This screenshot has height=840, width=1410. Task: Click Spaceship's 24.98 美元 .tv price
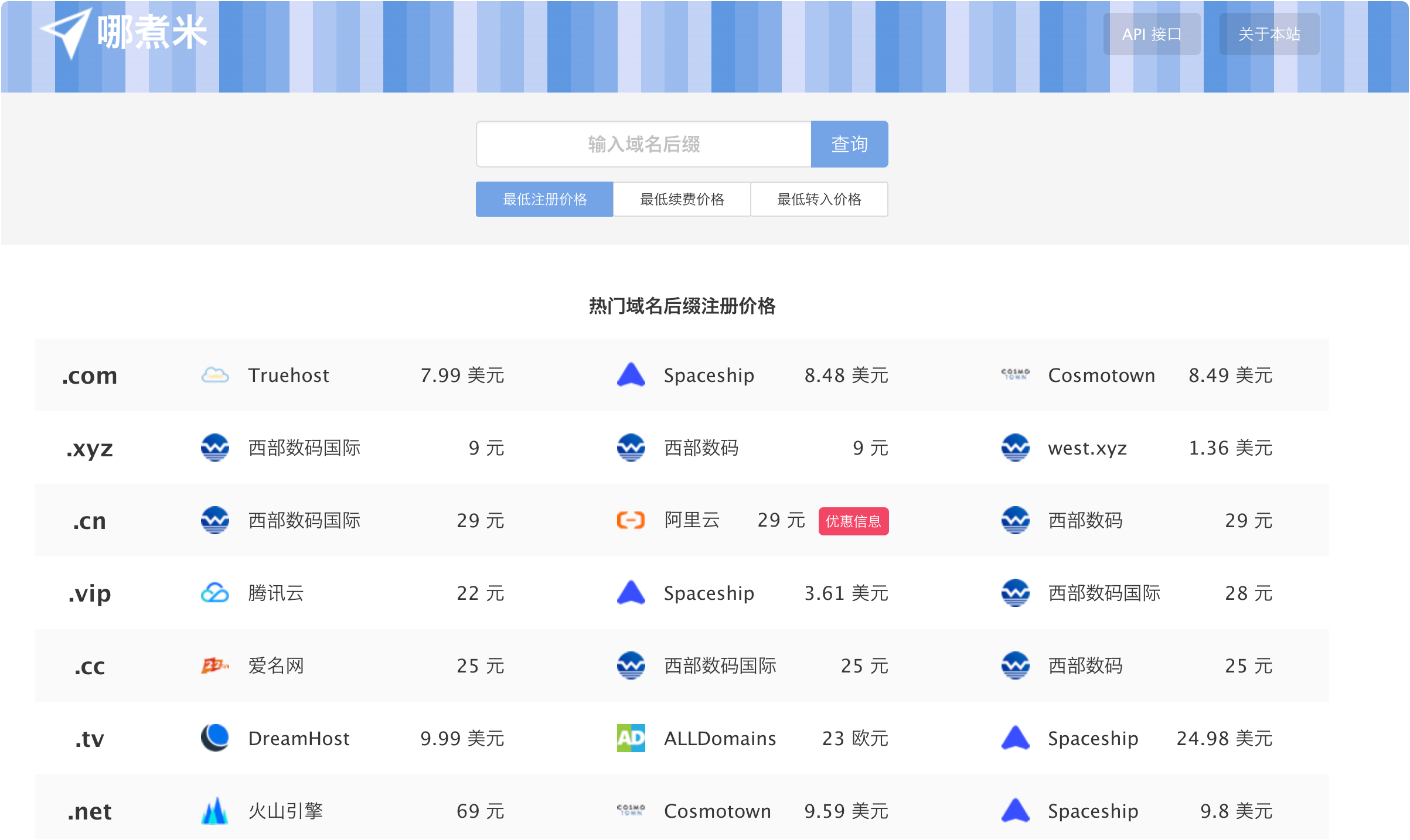(x=1225, y=738)
